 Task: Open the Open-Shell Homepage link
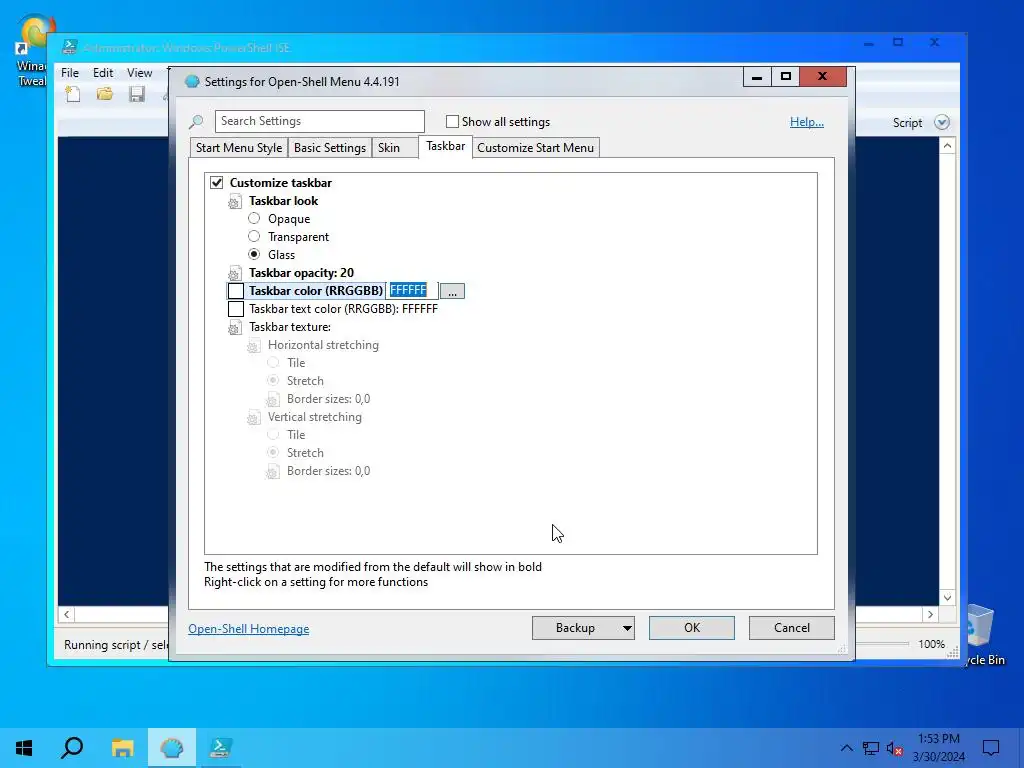coord(249,629)
